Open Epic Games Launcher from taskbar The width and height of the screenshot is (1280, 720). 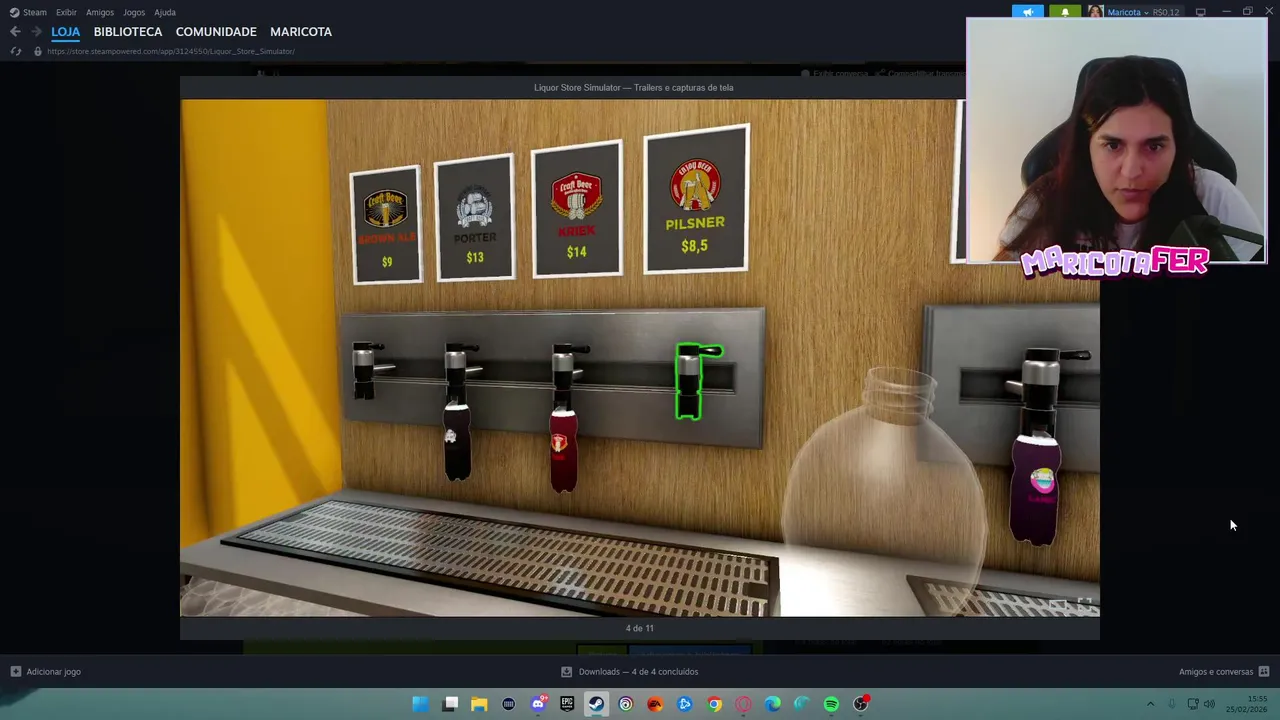[x=567, y=704]
